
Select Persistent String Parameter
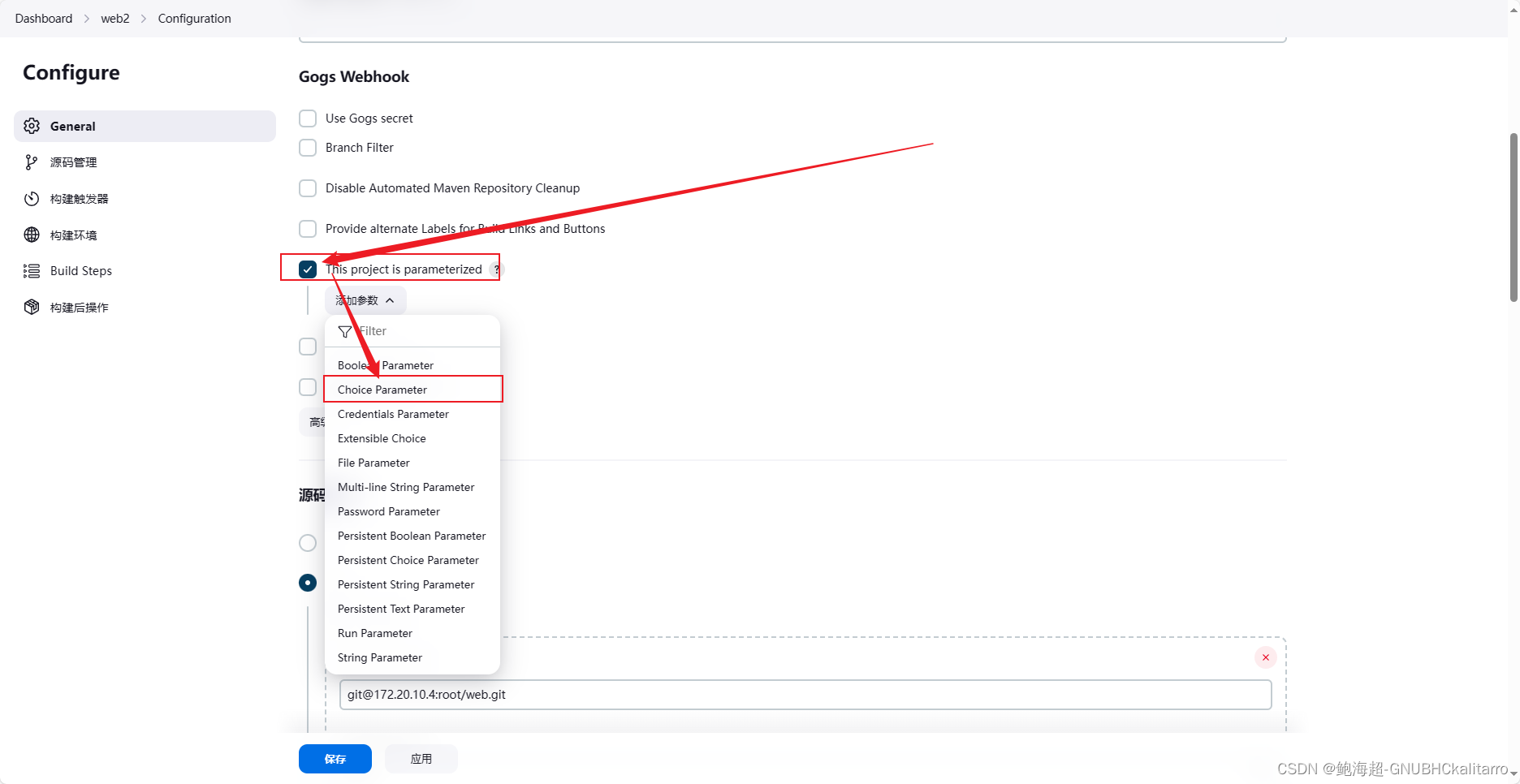pyautogui.click(x=412, y=584)
